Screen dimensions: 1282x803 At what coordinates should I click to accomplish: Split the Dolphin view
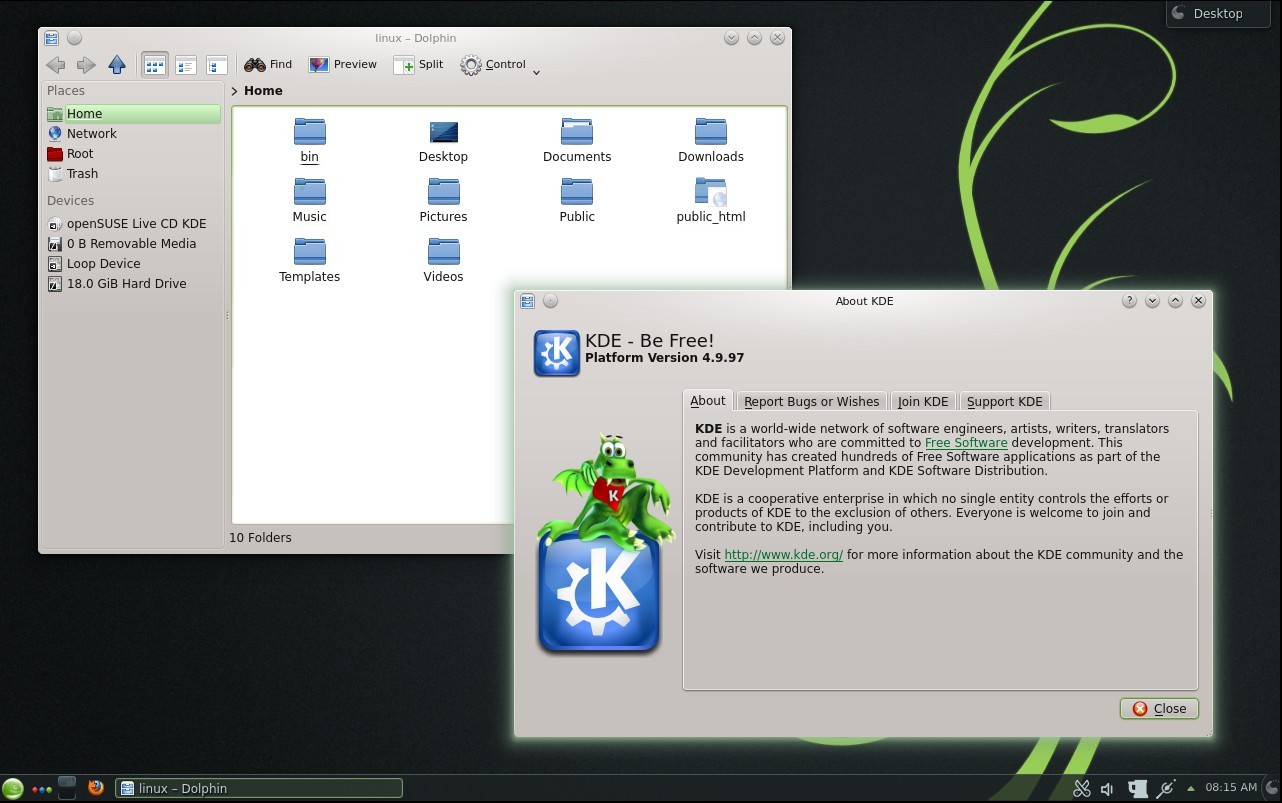click(x=418, y=65)
